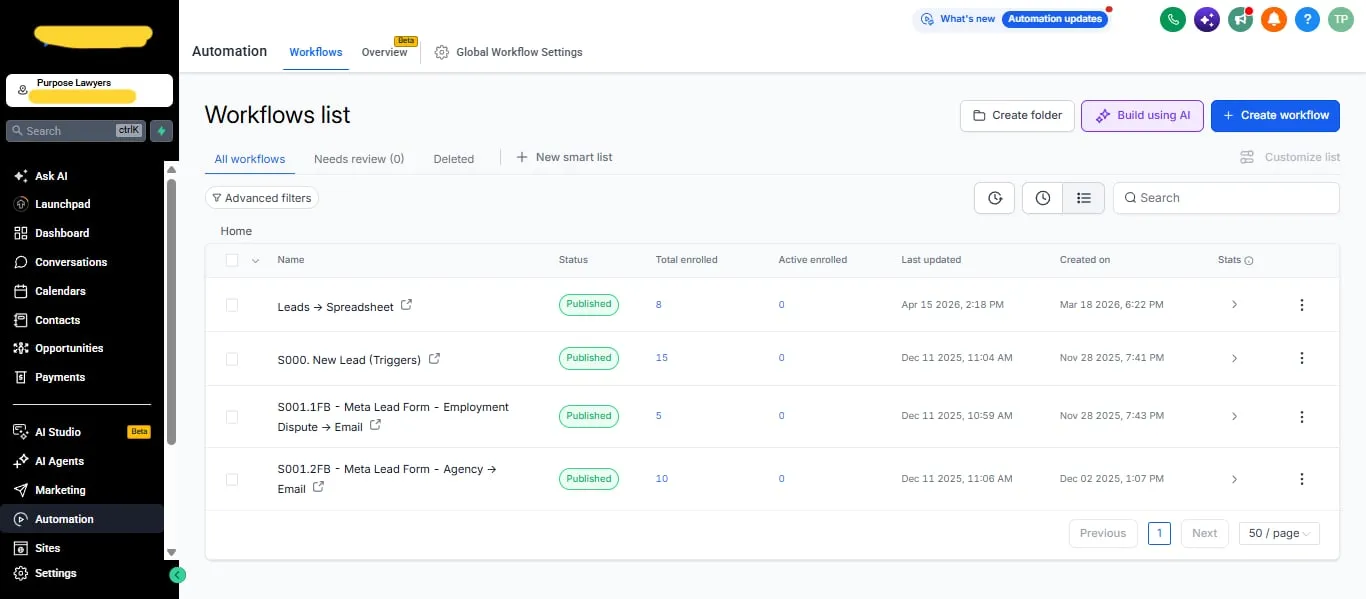Click the Create folder button

point(1017,116)
